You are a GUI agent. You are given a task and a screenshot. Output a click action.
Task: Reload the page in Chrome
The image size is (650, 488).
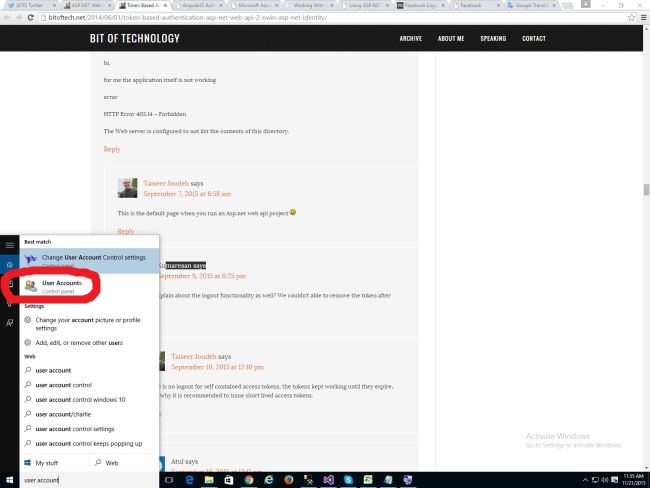coord(30,17)
